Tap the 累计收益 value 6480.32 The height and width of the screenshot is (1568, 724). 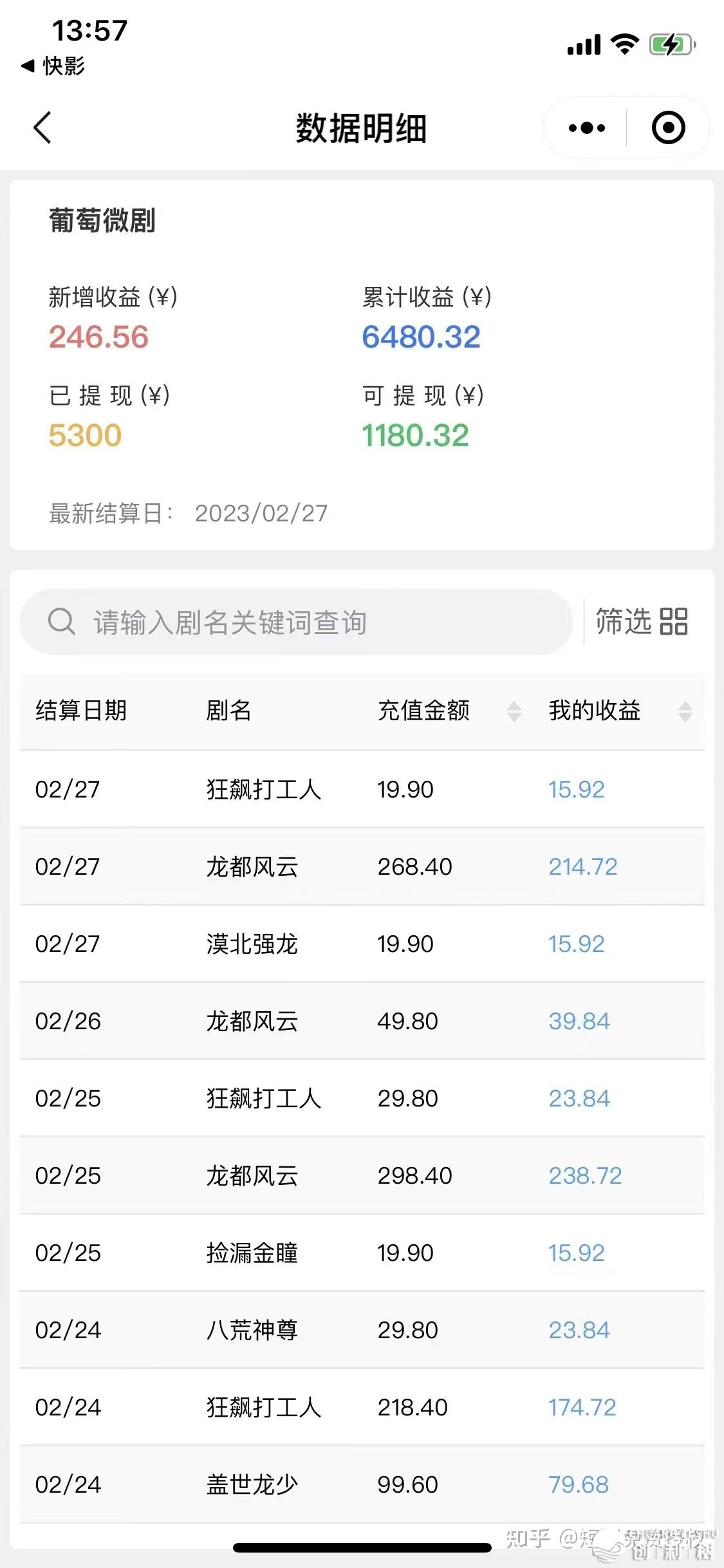click(421, 337)
